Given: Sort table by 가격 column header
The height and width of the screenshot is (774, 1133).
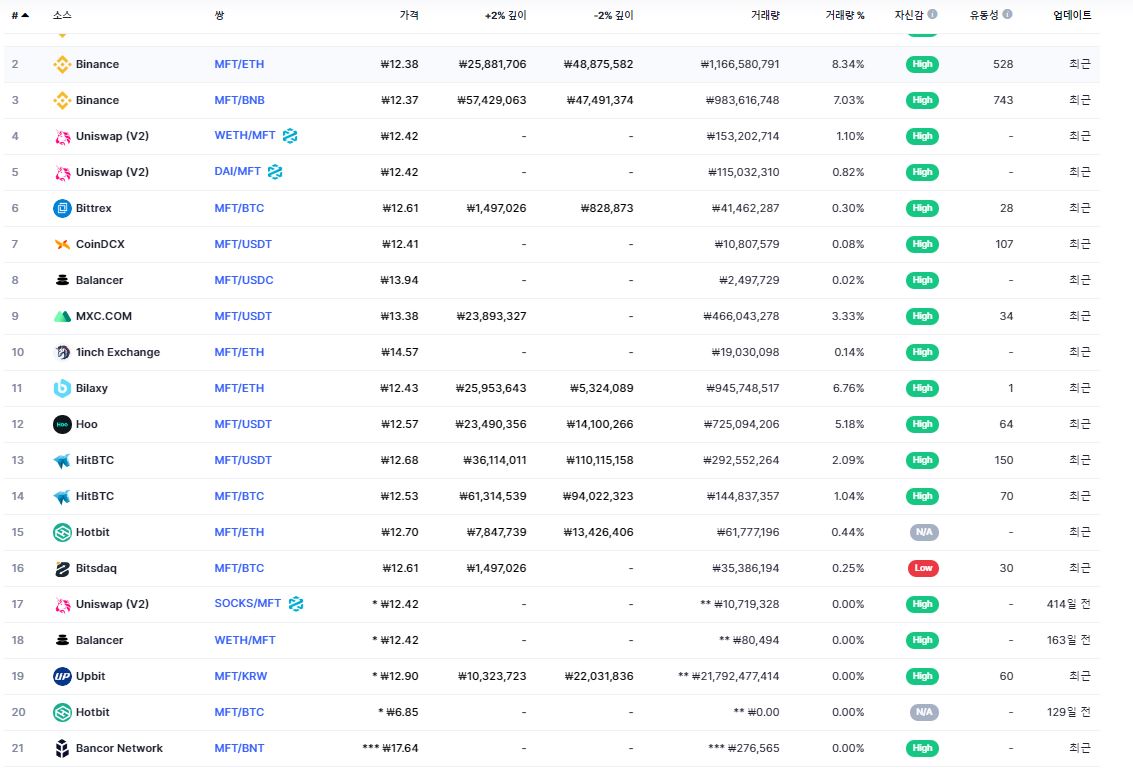Looking at the screenshot, I should 409,15.
